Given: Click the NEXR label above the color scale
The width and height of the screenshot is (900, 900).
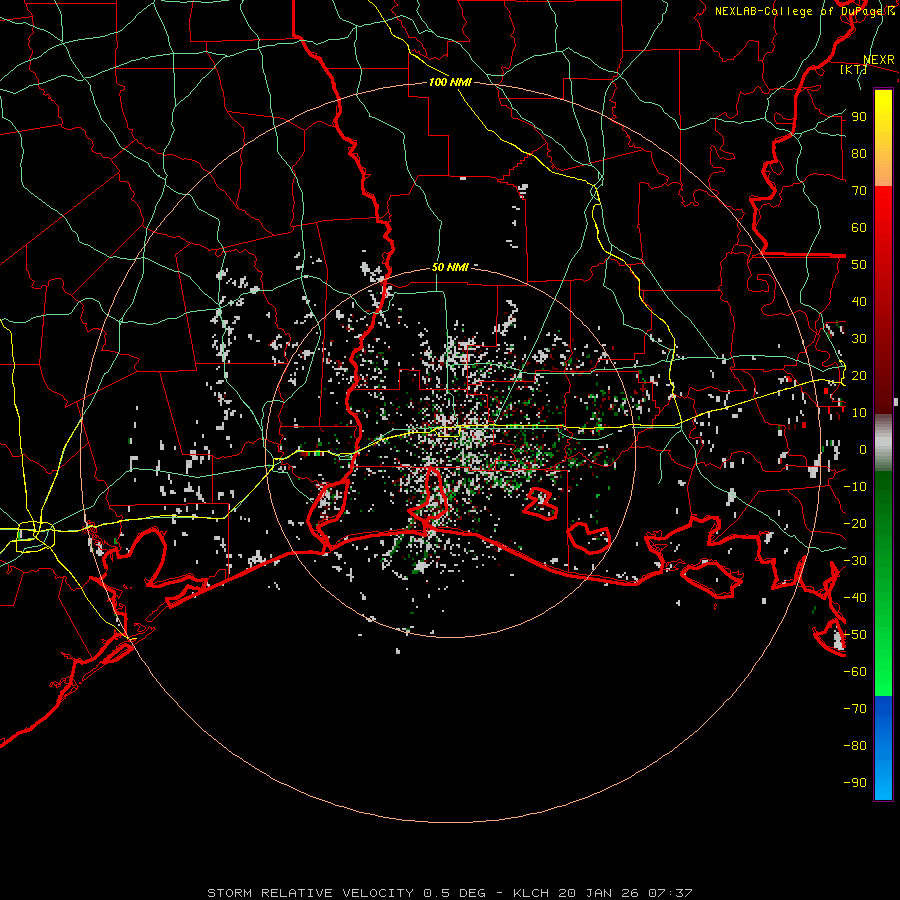Looking at the screenshot, I should point(879,60).
